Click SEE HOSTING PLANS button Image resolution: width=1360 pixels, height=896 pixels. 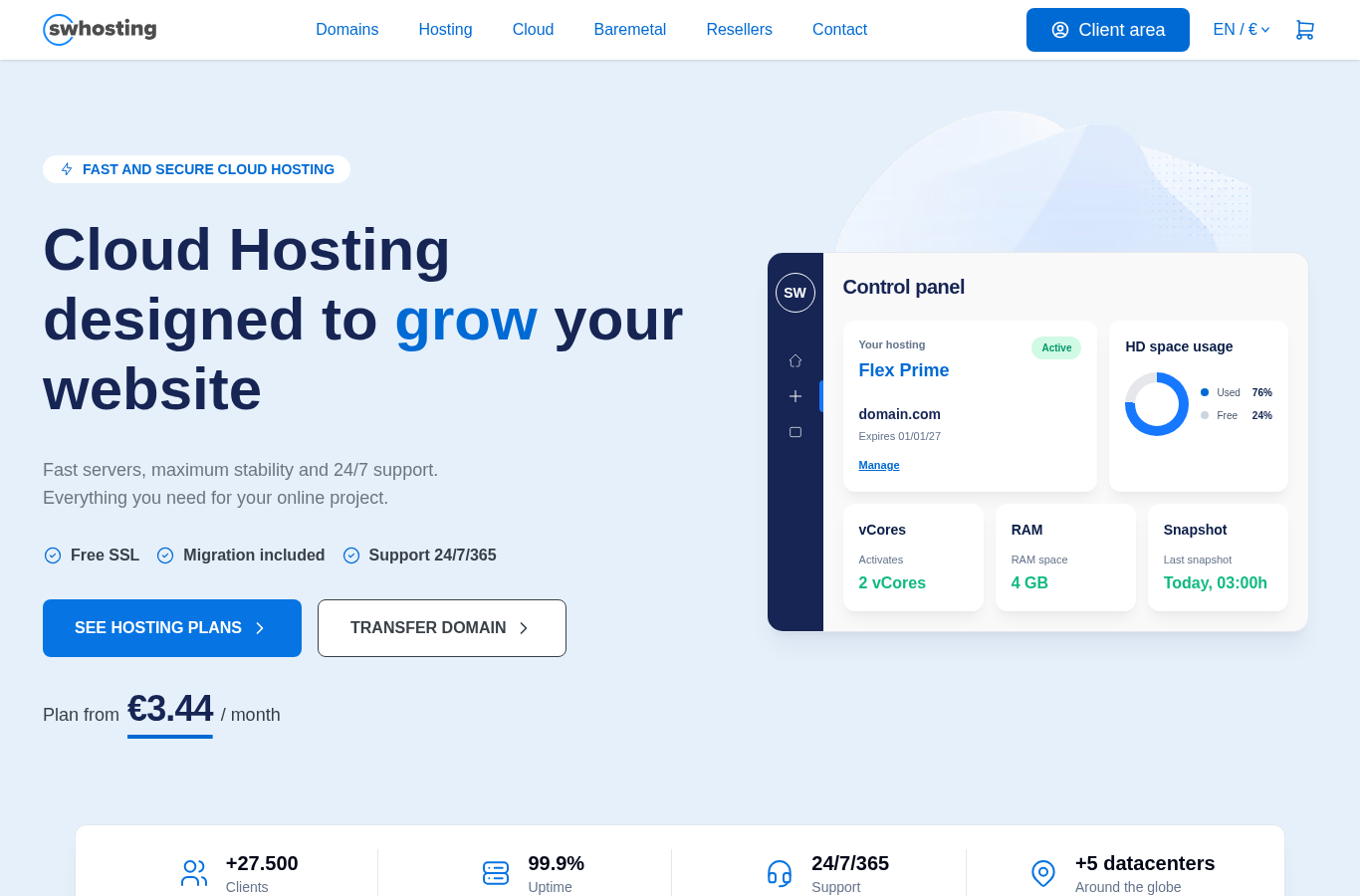coord(172,628)
